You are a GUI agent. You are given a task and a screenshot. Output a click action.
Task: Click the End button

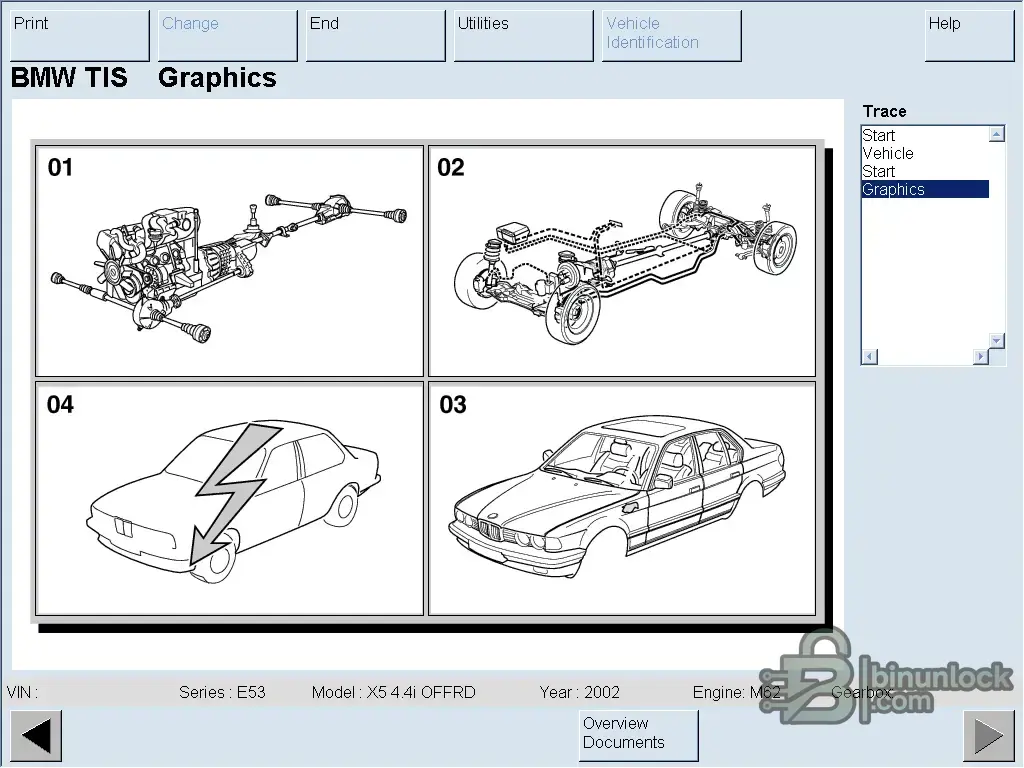[376, 35]
